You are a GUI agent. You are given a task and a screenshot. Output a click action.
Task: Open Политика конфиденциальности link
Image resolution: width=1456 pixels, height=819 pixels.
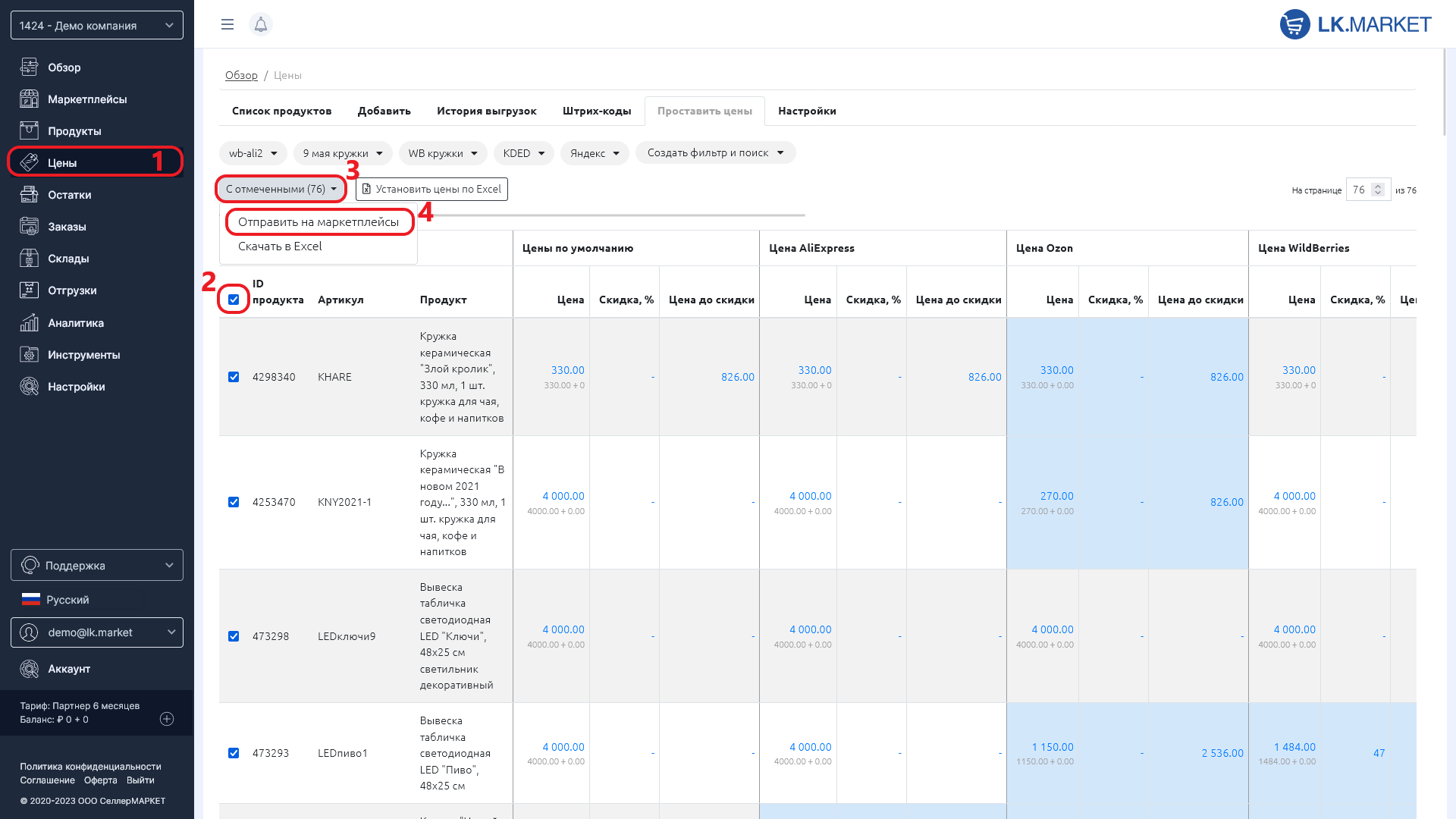tap(90, 767)
